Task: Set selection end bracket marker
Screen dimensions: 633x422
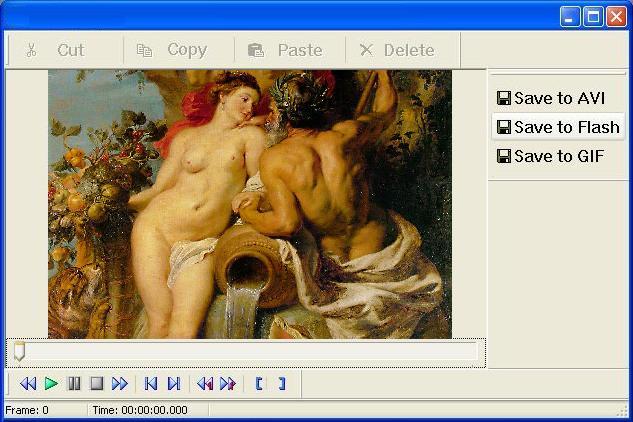Action: pos(282,383)
